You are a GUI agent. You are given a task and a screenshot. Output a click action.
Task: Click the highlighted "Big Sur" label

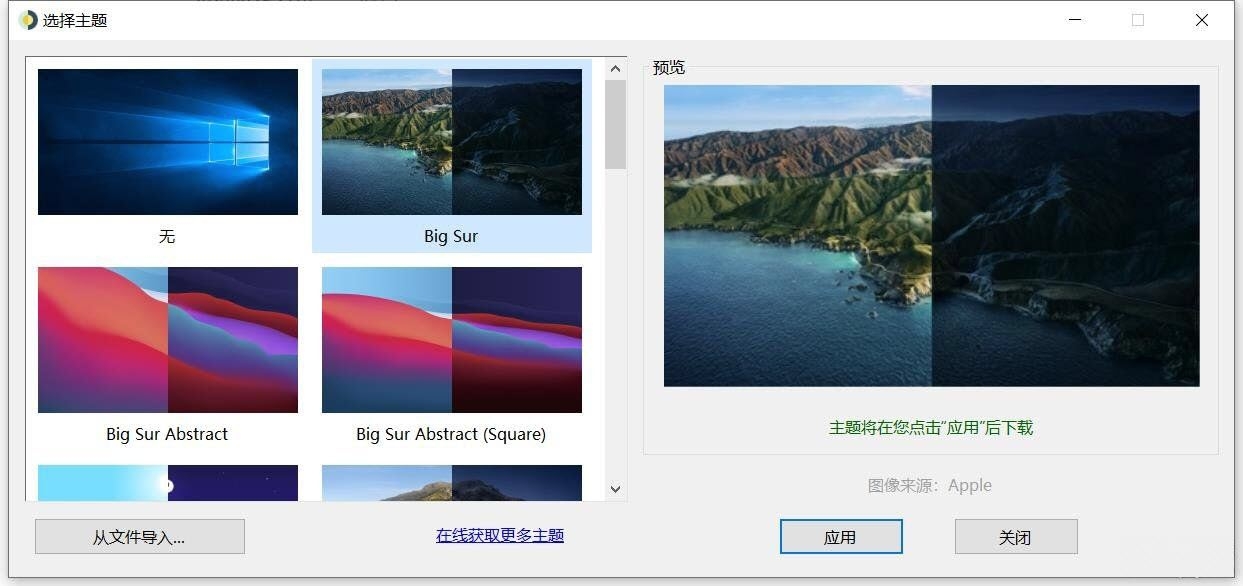[451, 236]
